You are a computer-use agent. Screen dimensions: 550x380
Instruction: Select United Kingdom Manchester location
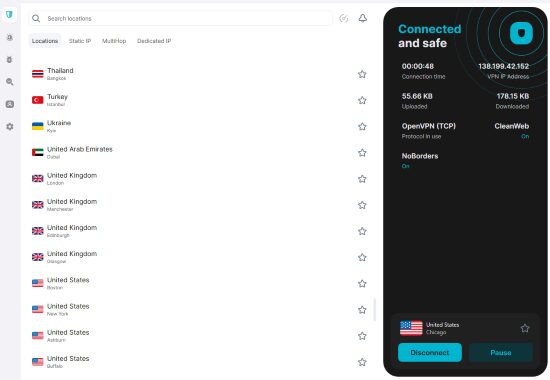199,205
